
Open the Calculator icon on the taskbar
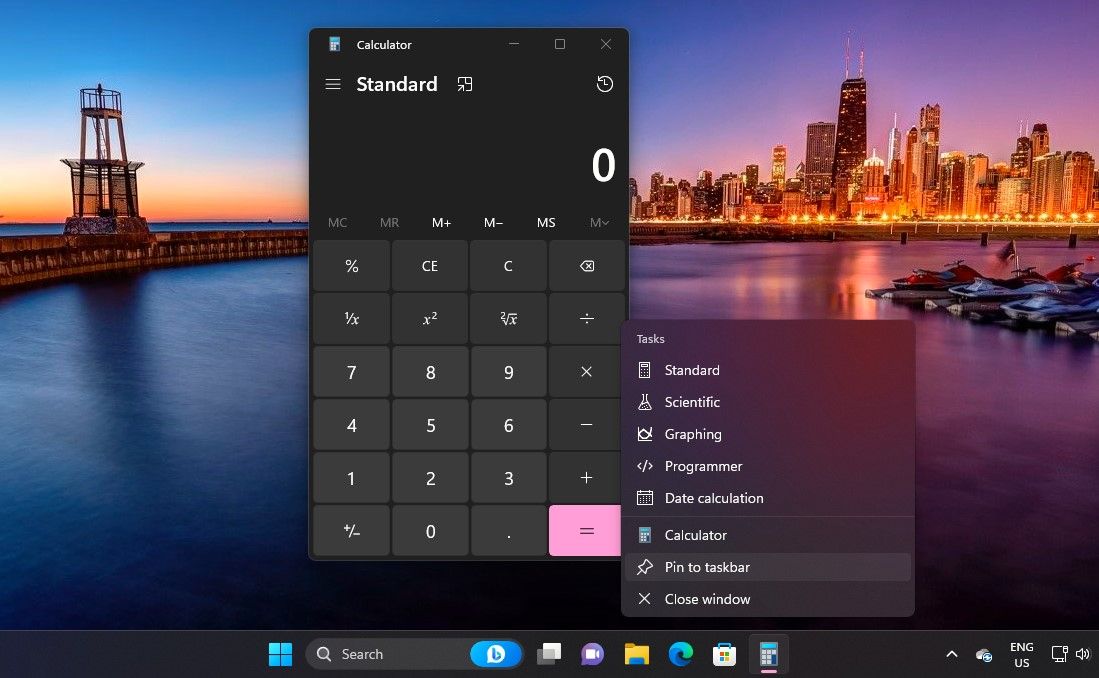click(768, 654)
